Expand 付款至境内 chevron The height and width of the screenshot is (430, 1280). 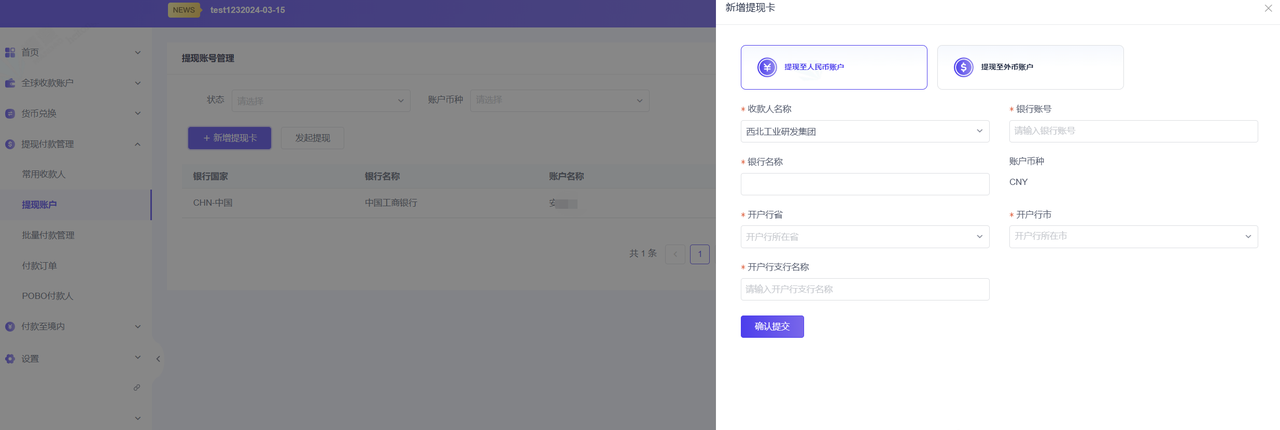pos(138,326)
